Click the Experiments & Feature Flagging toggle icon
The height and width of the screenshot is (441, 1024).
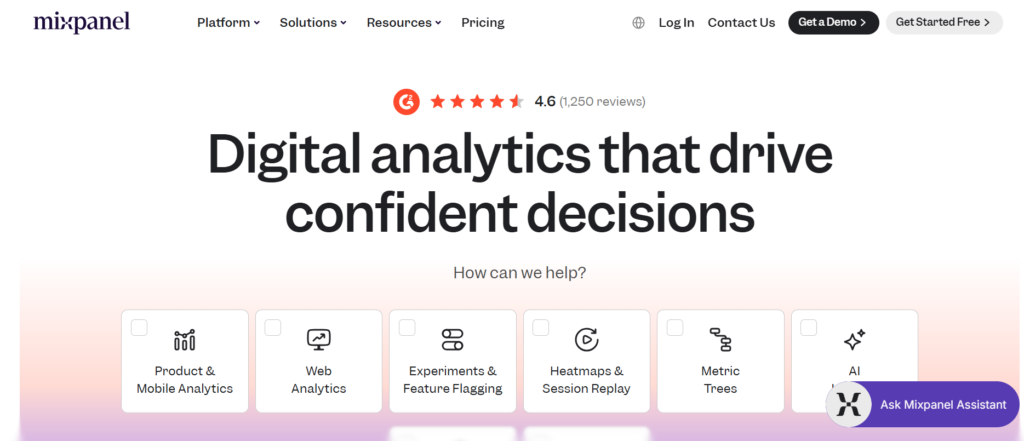coord(452,340)
